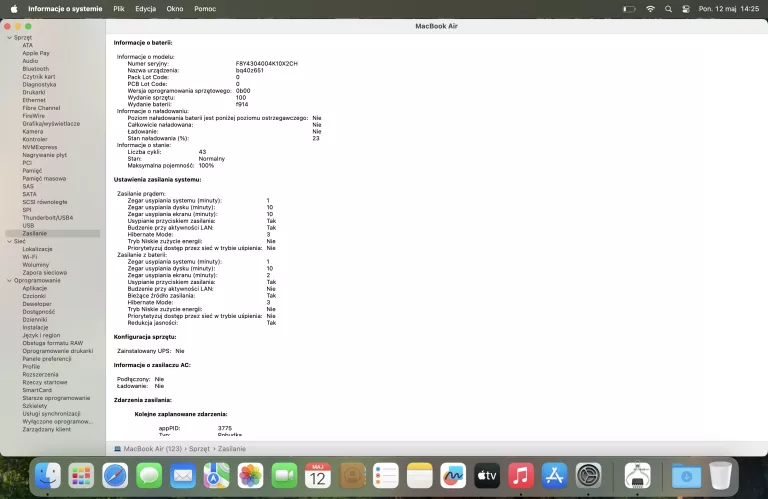Select Pamięć masowa in the sidebar
768x499 pixels.
(44, 179)
